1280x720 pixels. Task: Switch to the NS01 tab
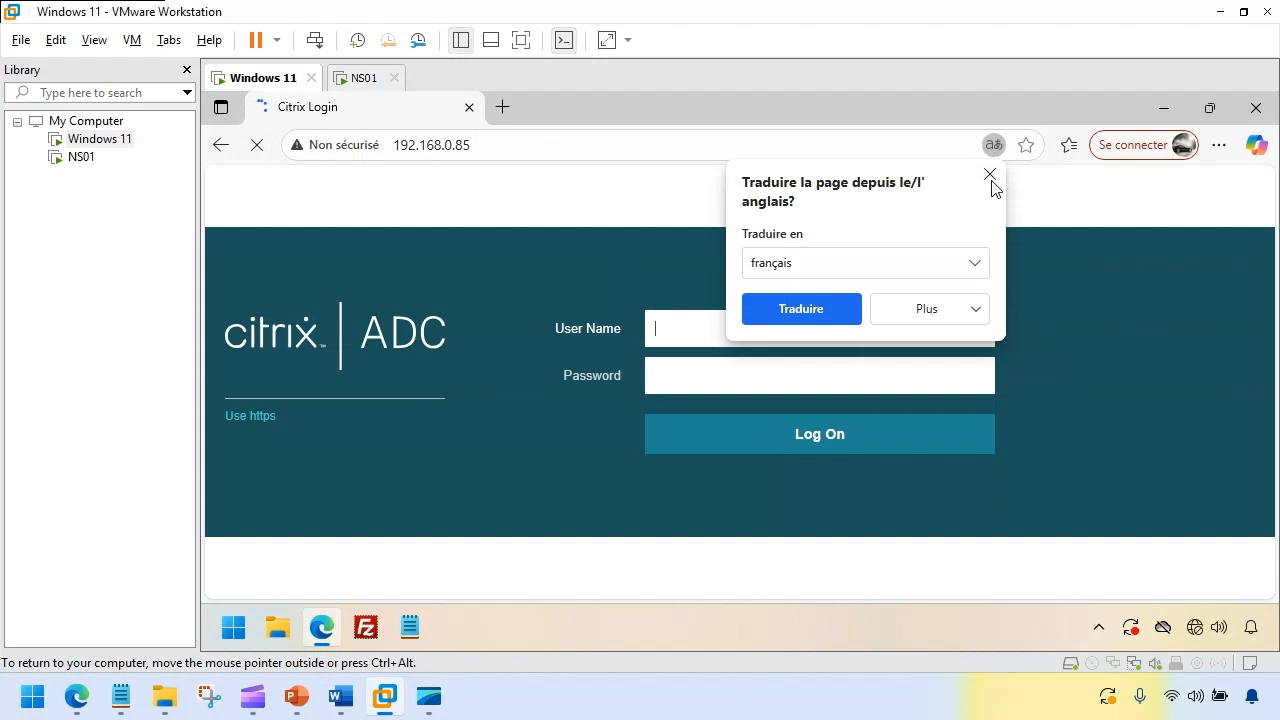[x=364, y=77]
